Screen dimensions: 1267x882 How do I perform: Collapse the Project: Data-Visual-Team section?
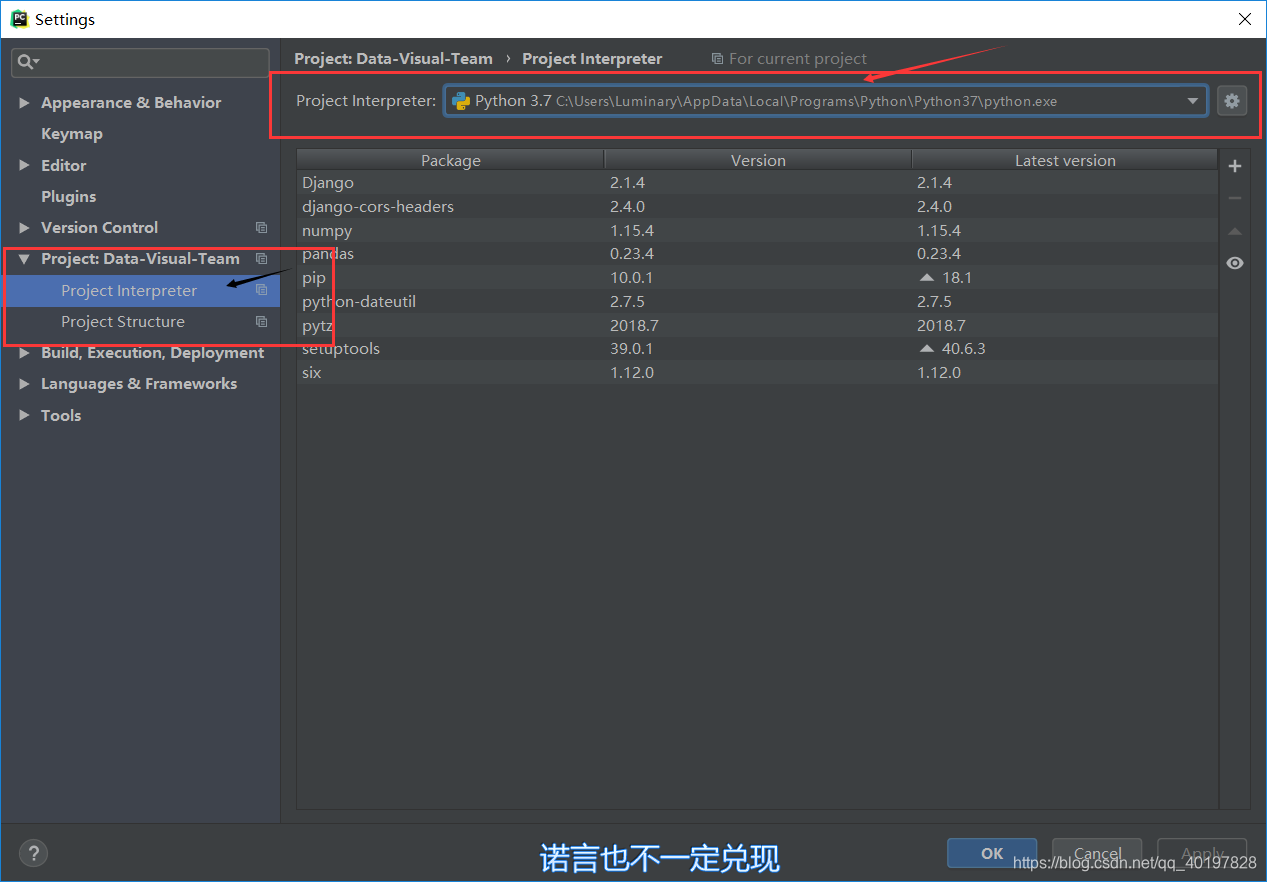pyautogui.click(x=24, y=259)
